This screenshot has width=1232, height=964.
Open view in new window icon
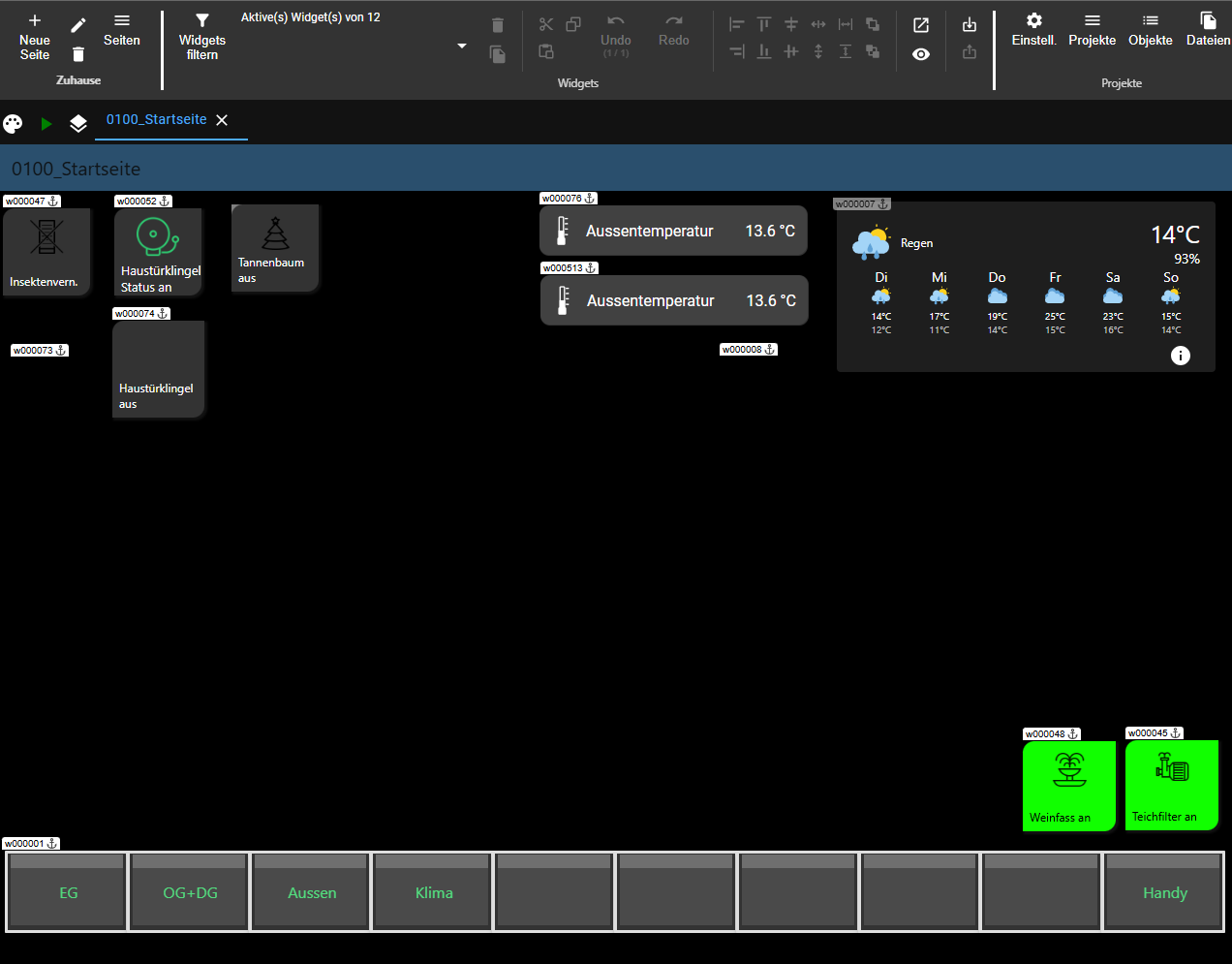click(x=921, y=25)
